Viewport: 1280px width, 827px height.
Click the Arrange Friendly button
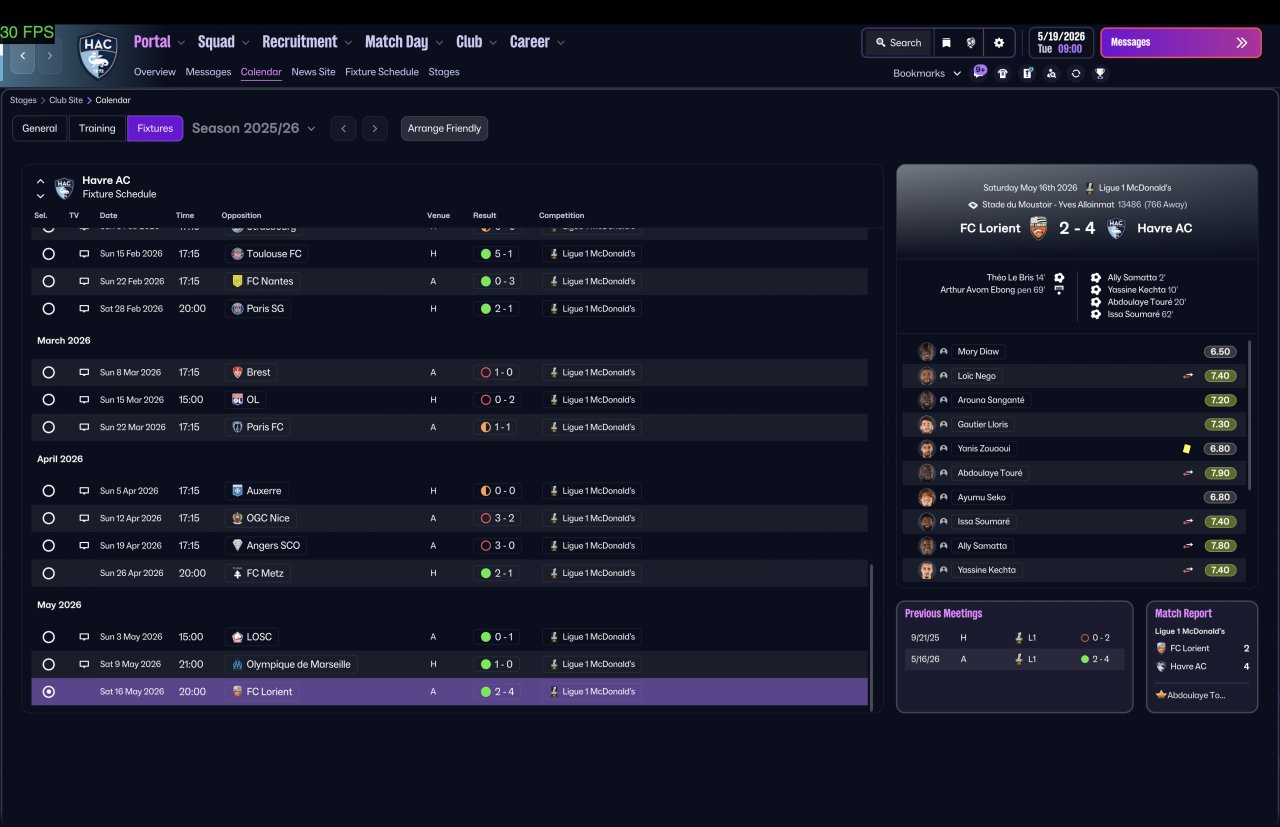pyautogui.click(x=445, y=128)
